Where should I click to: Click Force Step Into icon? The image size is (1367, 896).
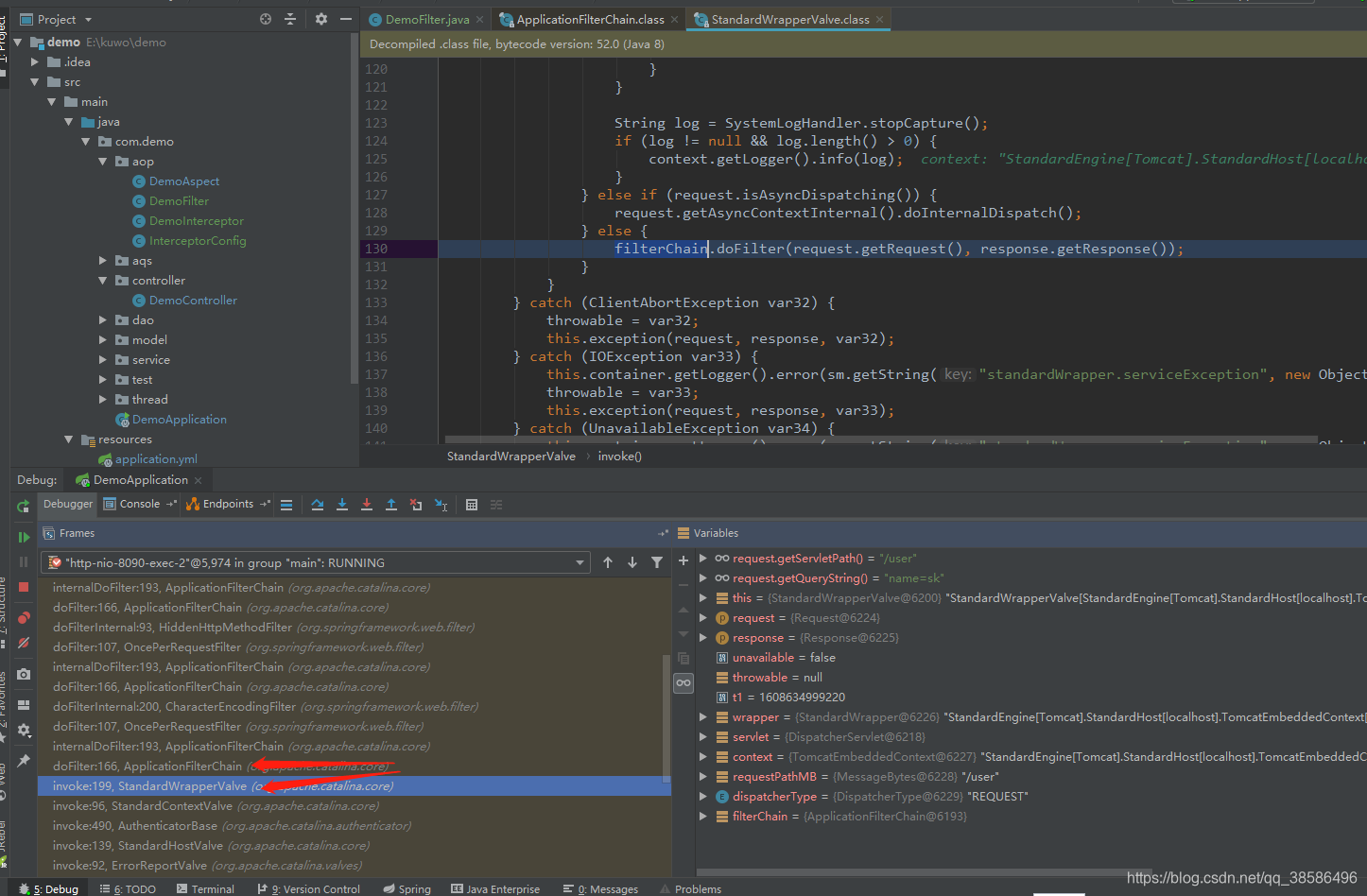tap(367, 505)
